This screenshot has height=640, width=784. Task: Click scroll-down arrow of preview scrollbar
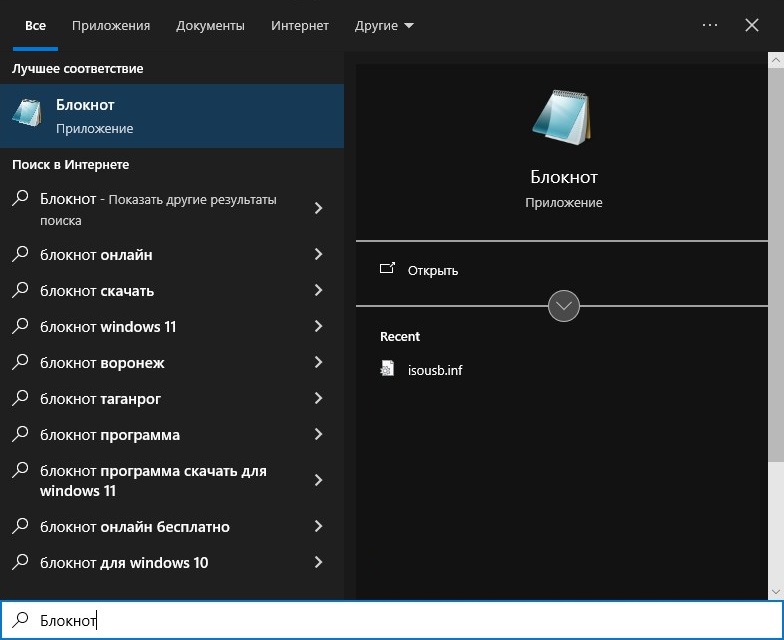pyautogui.click(x=776, y=592)
